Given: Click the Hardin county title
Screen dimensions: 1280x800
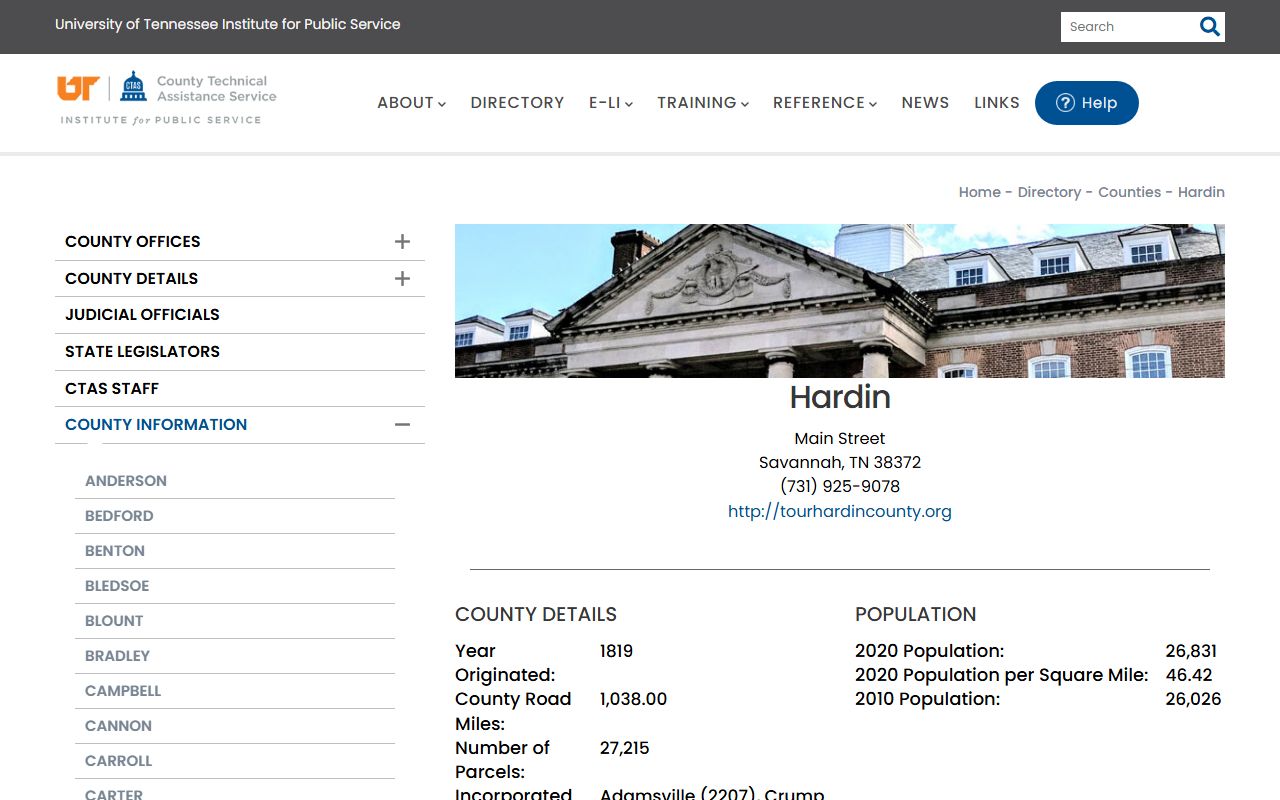Looking at the screenshot, I should coord(840,397).
